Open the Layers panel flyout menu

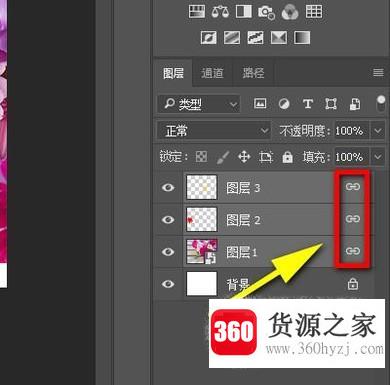point(378,72)
